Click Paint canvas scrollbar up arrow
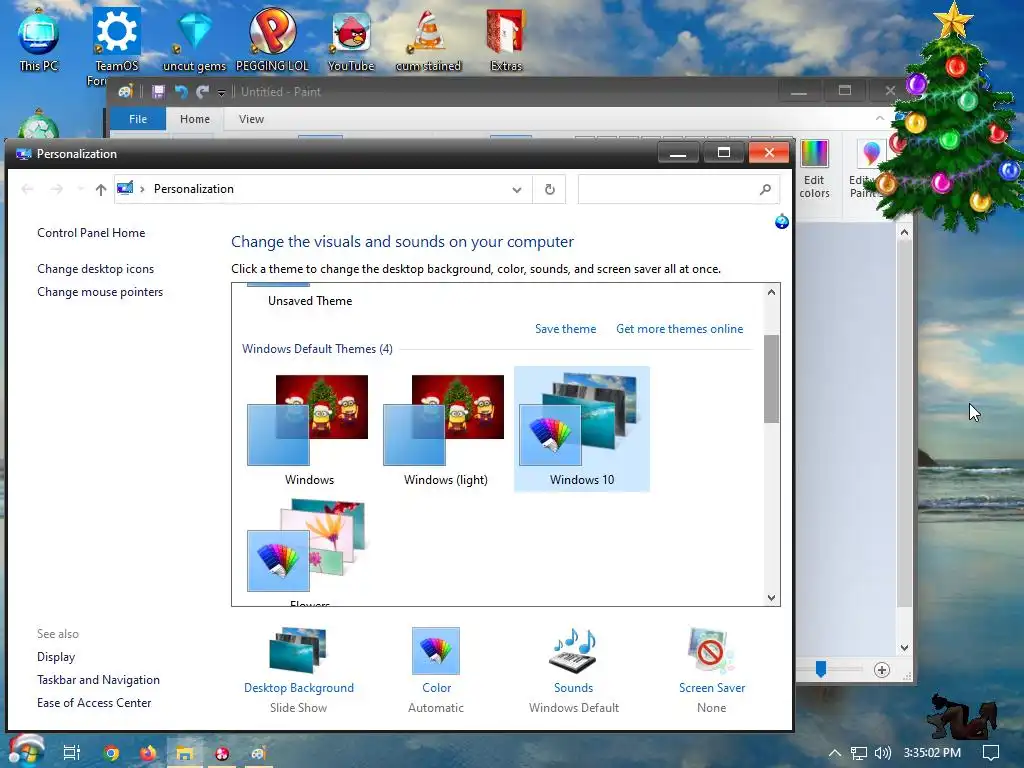The height and width of the screenshot is (768, 1024). [x=904, y=232]
